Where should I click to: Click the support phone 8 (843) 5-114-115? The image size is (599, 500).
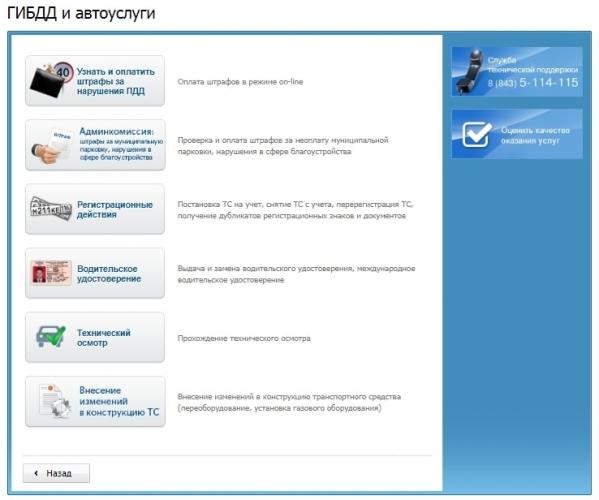pos(533,83)
